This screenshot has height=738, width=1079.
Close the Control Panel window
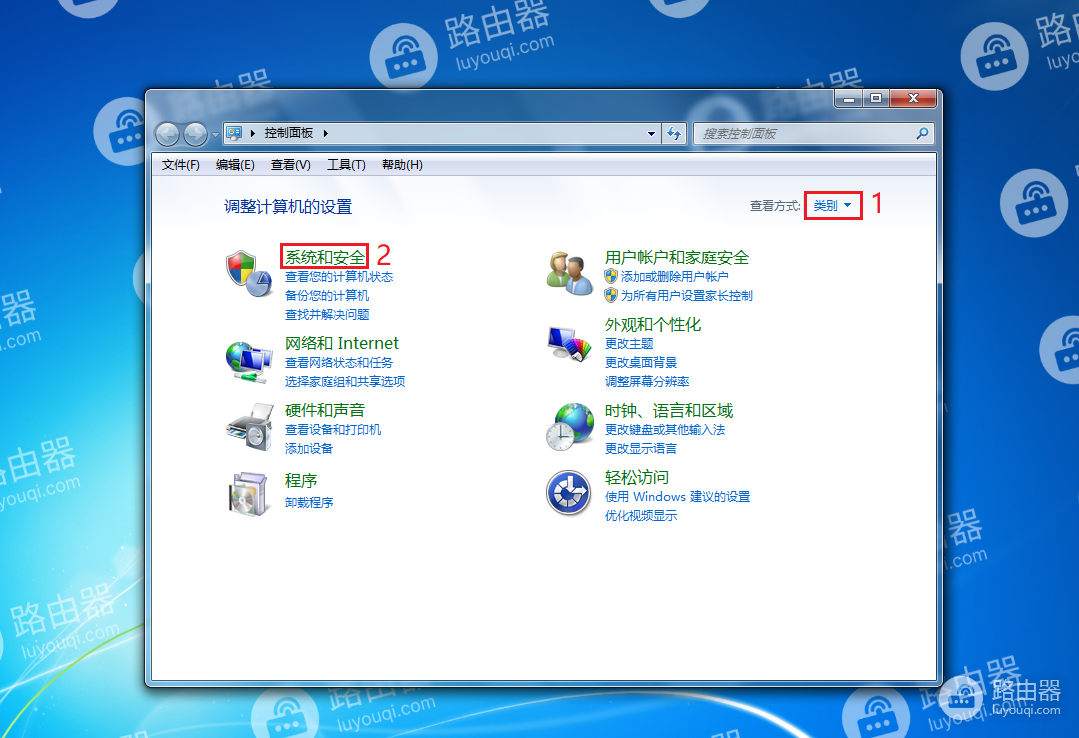pyautogui.click(x=913, y=98)
